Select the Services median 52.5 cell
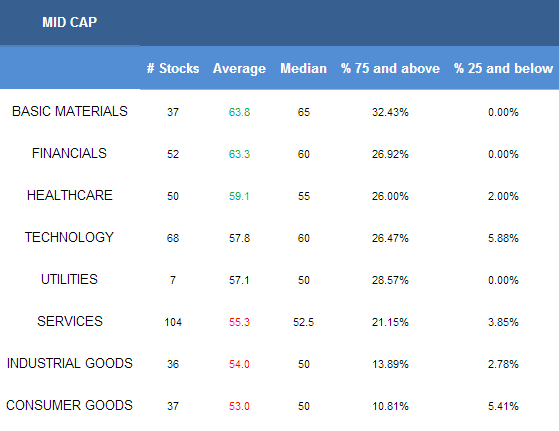The width and height of the screenshot is (559, 431). tap(303, 322)
